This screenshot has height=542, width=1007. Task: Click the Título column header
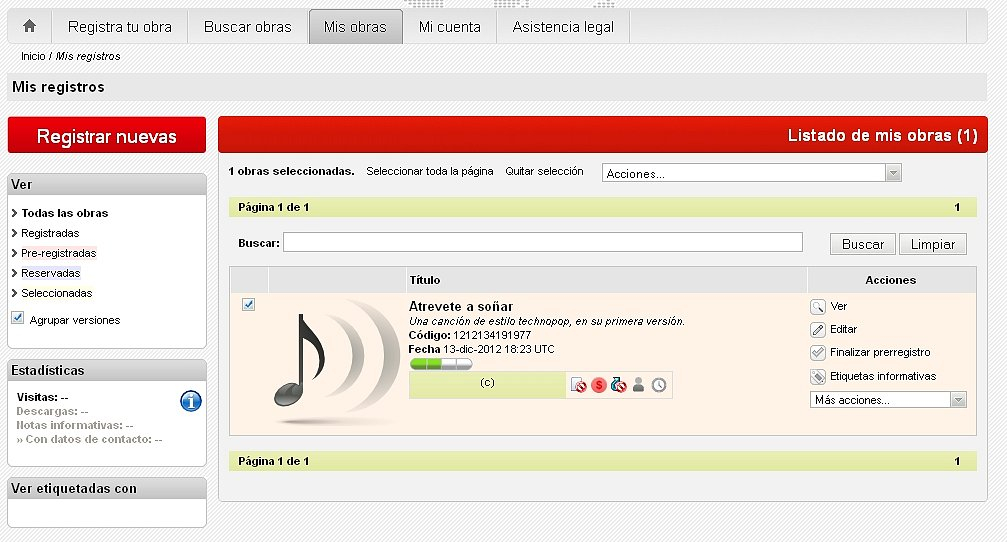(x=425, y=280)
